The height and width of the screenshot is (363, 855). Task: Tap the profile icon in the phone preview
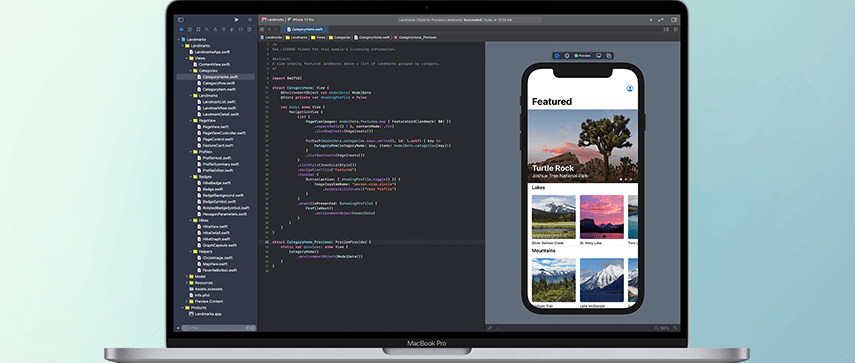pos(630,88)
